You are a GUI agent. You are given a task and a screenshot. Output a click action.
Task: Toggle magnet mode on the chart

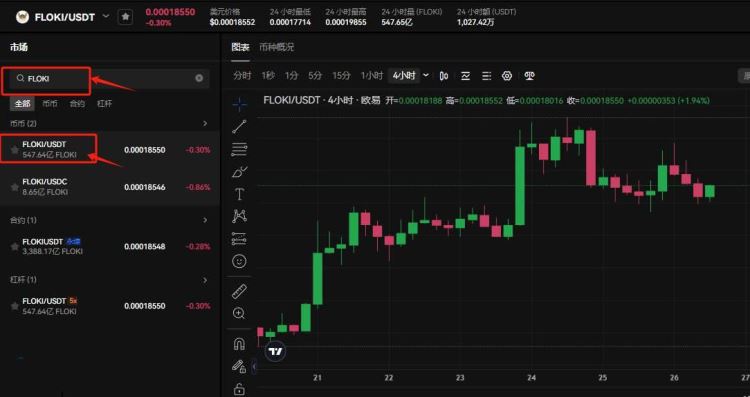click(x=239, y=344)
